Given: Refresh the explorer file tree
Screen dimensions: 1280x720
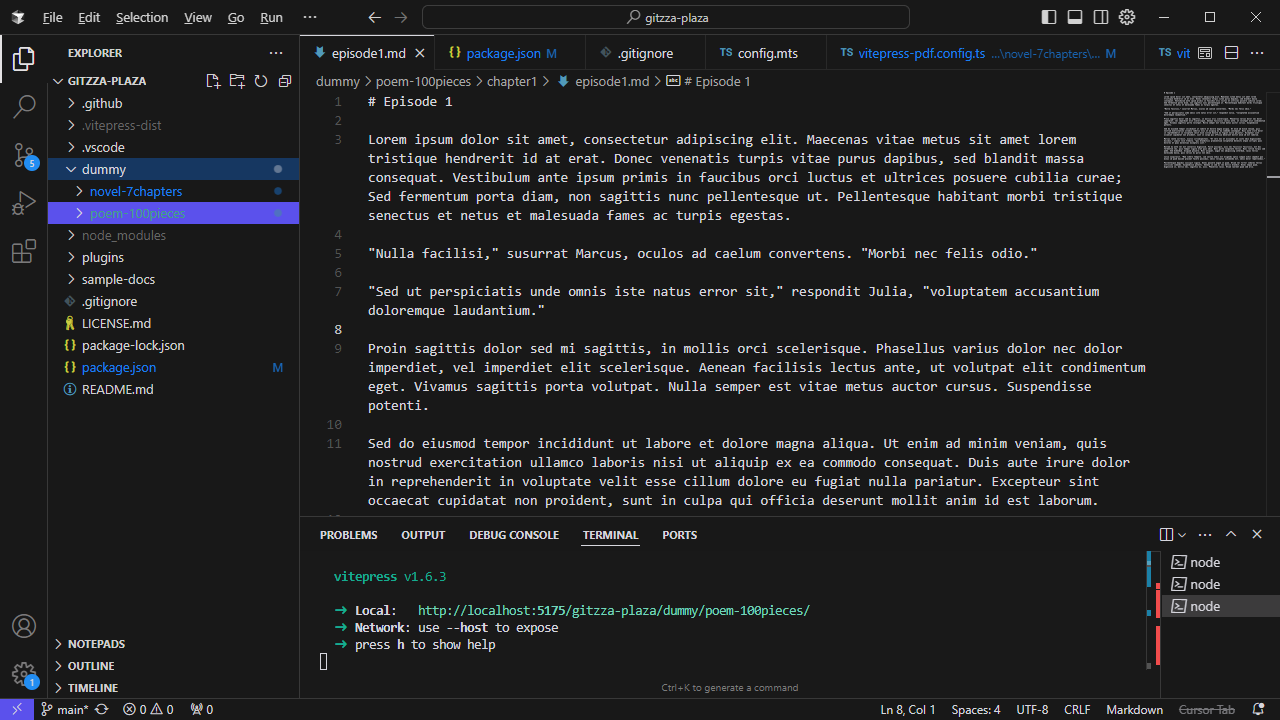Looking at the screenshot, I should tap(261, 81).
